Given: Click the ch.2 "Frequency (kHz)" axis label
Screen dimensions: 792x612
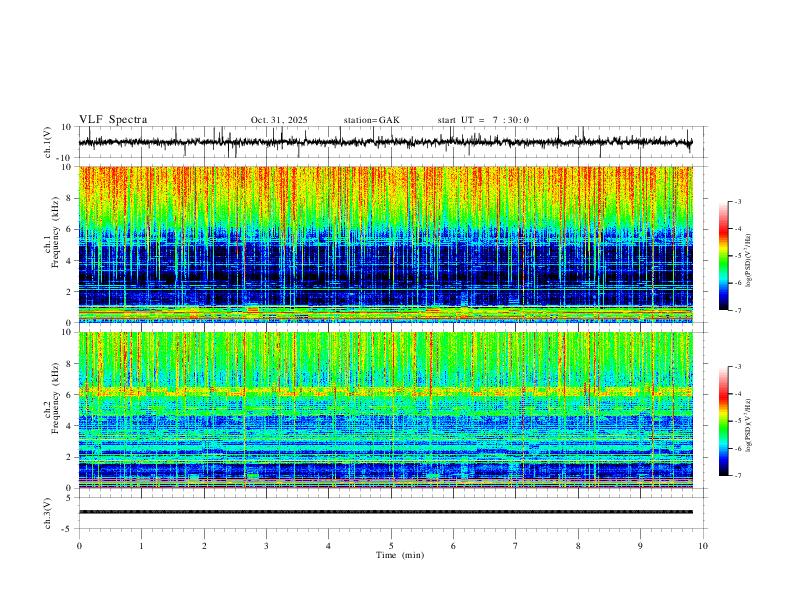Looking at the screenshot, I should coord(55,398).
